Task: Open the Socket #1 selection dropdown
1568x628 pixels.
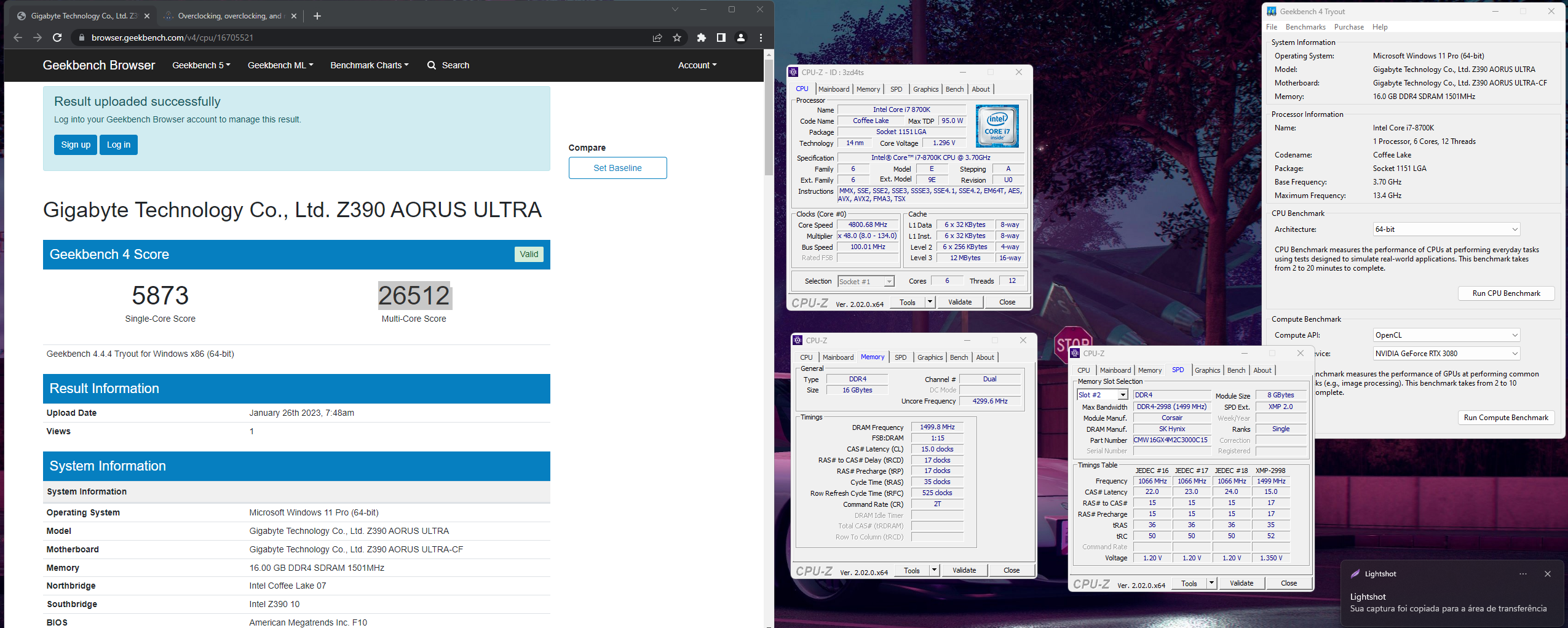Action: pos(866,282)
